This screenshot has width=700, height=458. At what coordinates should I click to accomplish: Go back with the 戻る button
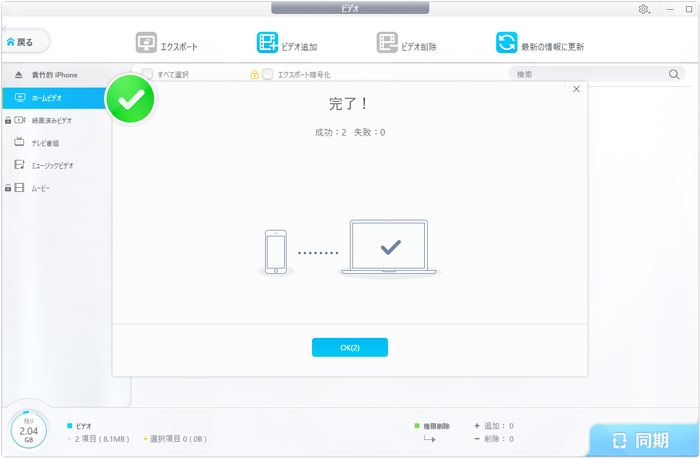23,42
